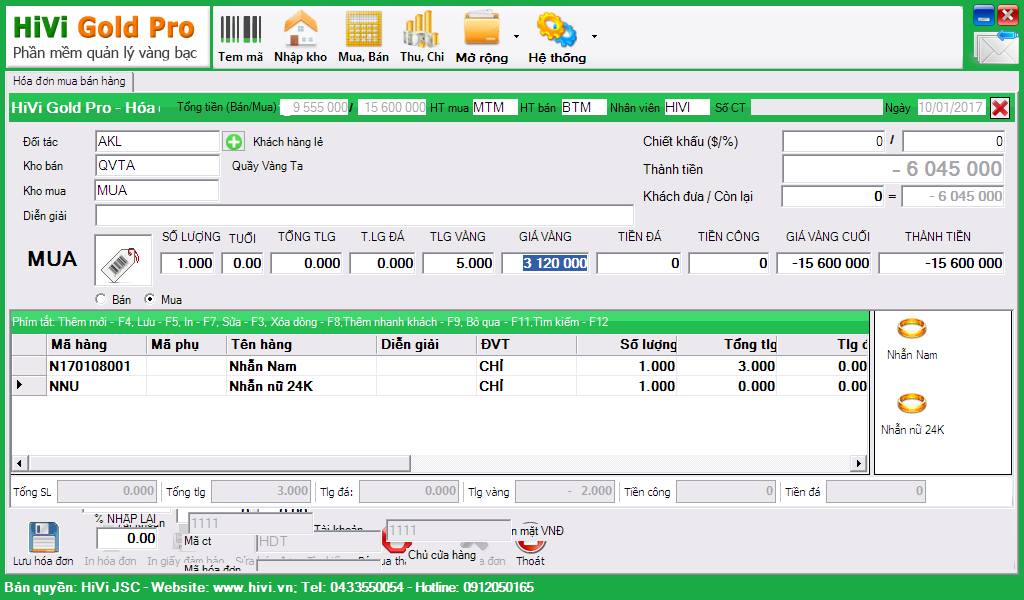Expand the Hệ thống dropdown arrow
Screen dimensions: 1024x600
coord(594,37)
